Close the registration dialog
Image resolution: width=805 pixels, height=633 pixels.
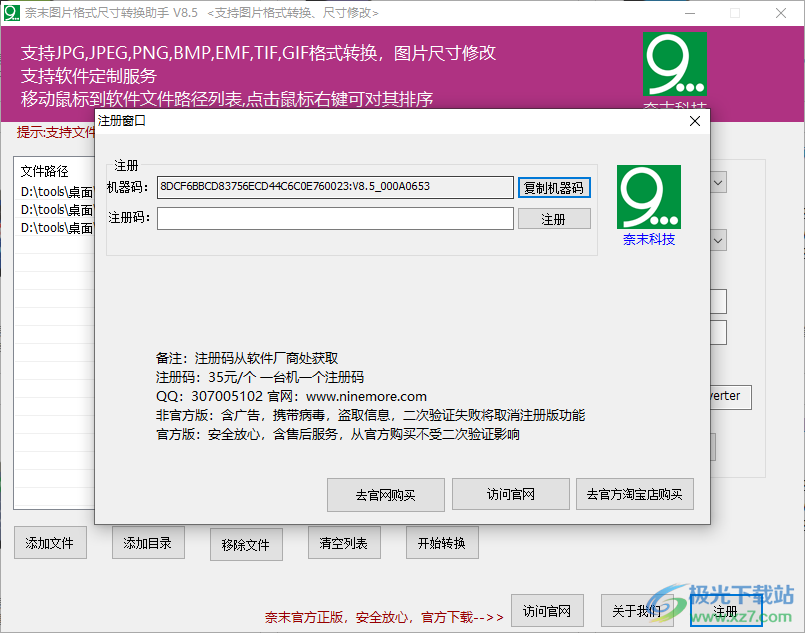(695, 121)
